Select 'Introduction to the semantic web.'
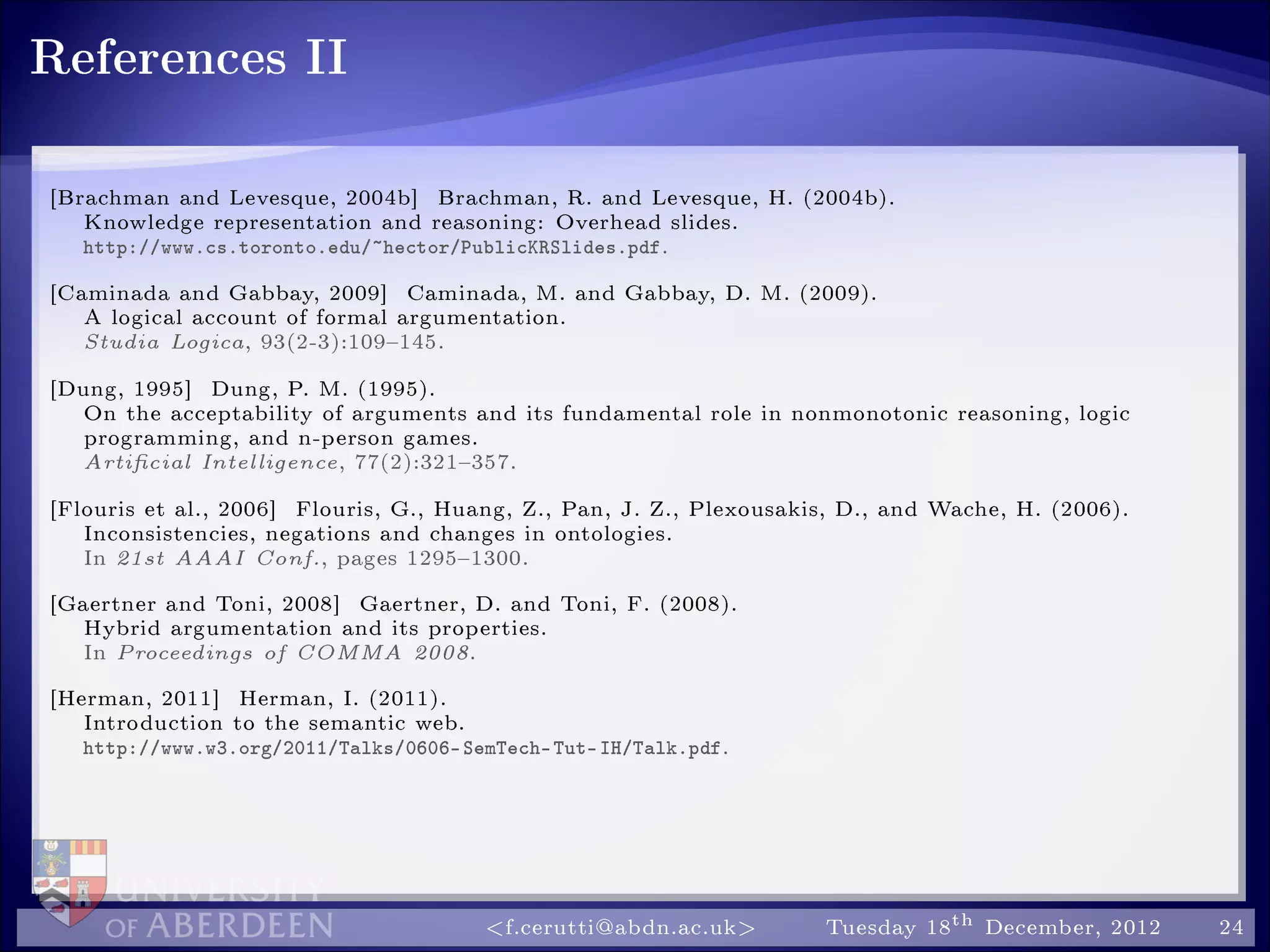This screenshot has height=952, width=1270. click(x=274, y=723)
